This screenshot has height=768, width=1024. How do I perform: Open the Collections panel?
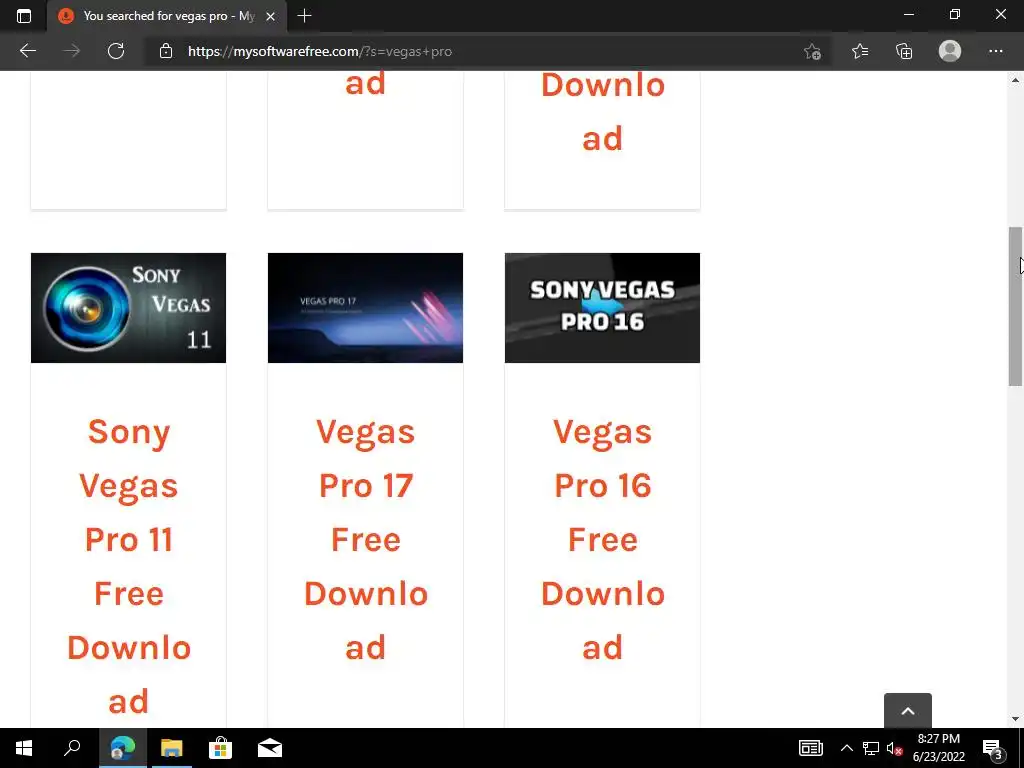904,51
